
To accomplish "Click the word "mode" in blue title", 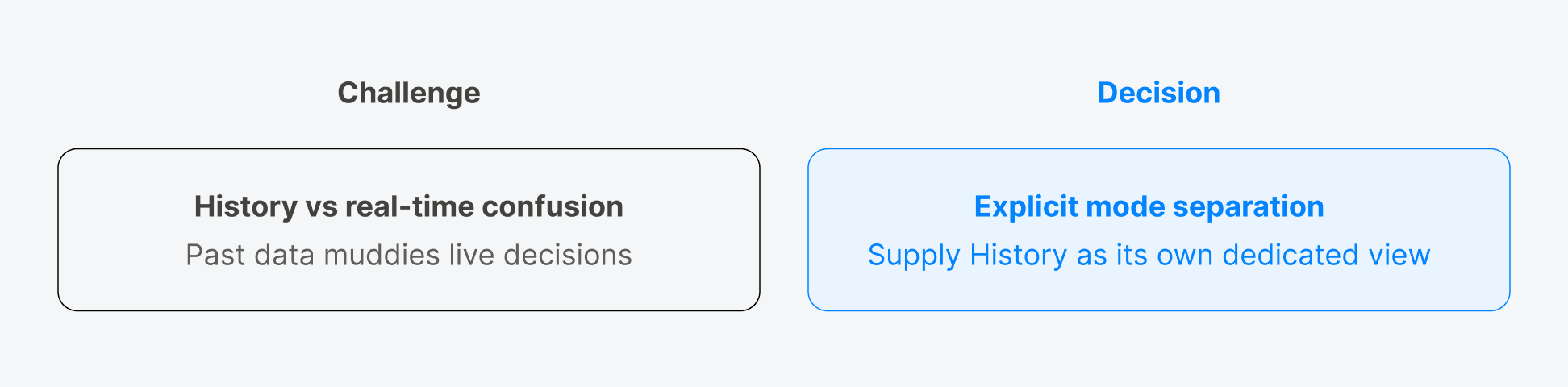I will click(1124, 206).
